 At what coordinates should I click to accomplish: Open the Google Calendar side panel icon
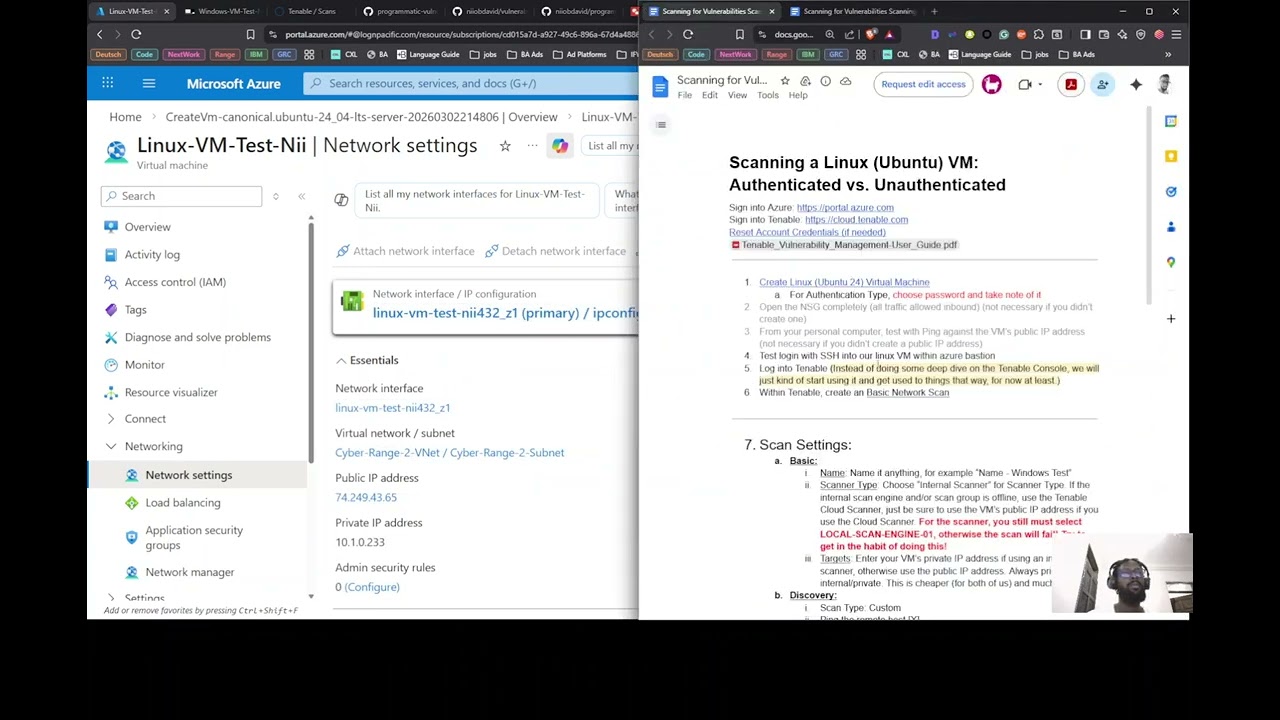click(1171, 121)
